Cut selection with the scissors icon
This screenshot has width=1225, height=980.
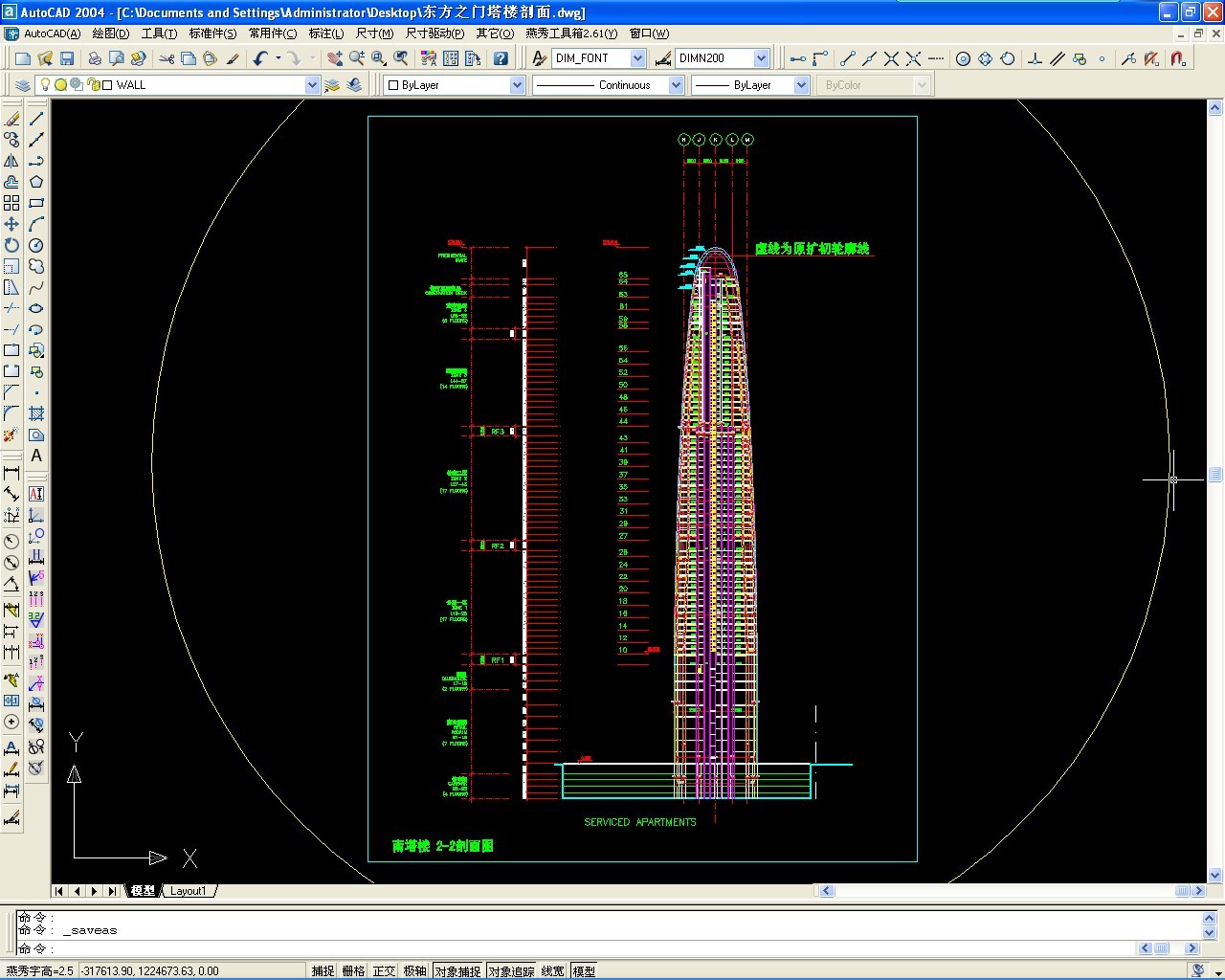point(167,58)
